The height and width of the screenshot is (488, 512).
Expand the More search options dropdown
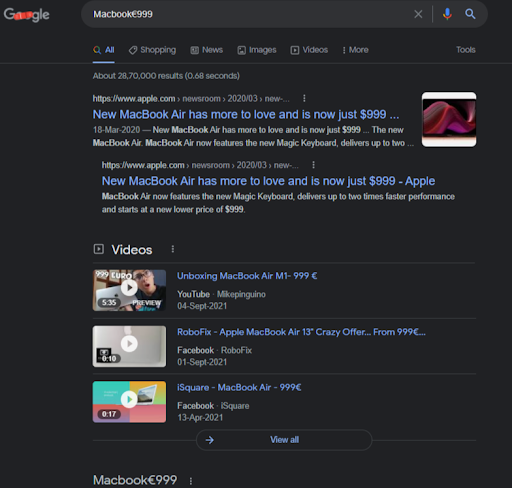click(355, 50)
